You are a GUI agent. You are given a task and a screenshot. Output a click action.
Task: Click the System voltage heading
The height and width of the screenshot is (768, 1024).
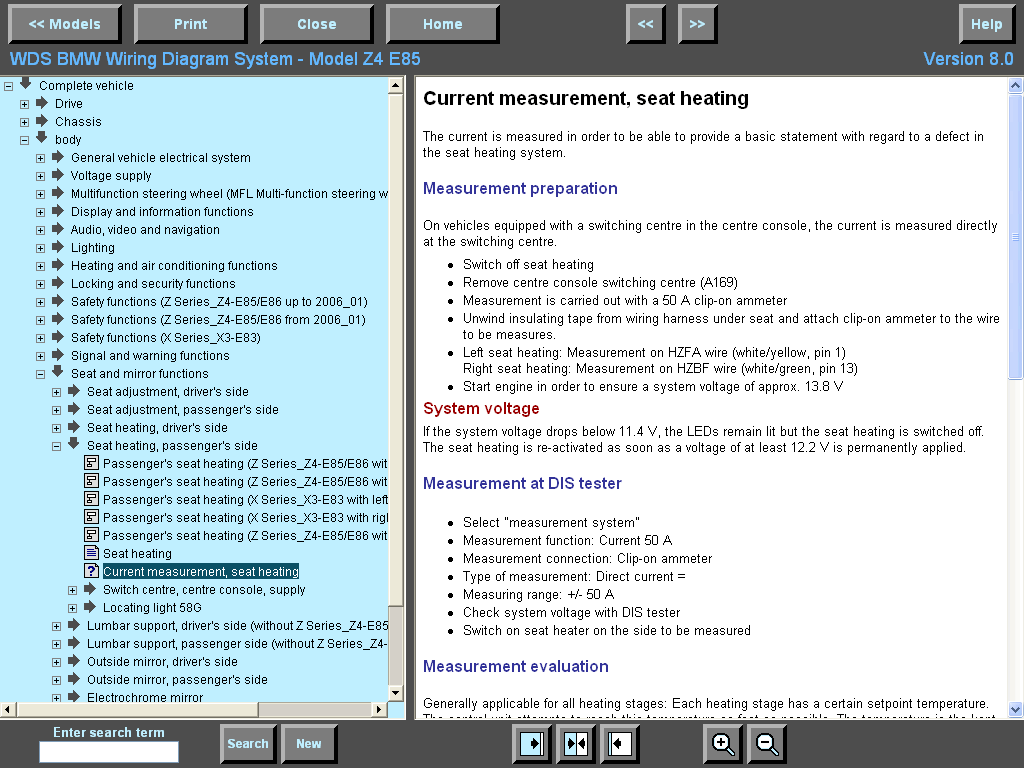pyautogui.click(x=481, y=408)
